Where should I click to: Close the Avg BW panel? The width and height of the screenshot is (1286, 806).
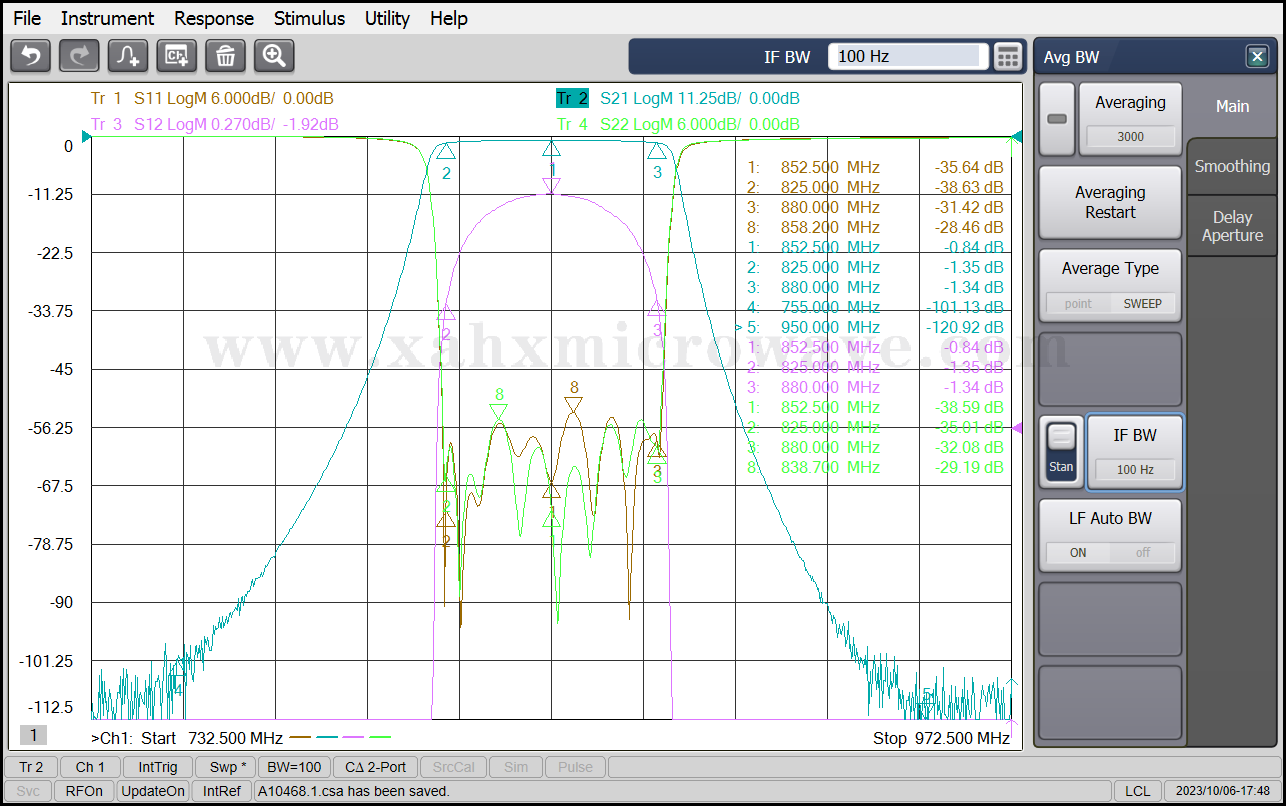click(x=1257, y=57)
